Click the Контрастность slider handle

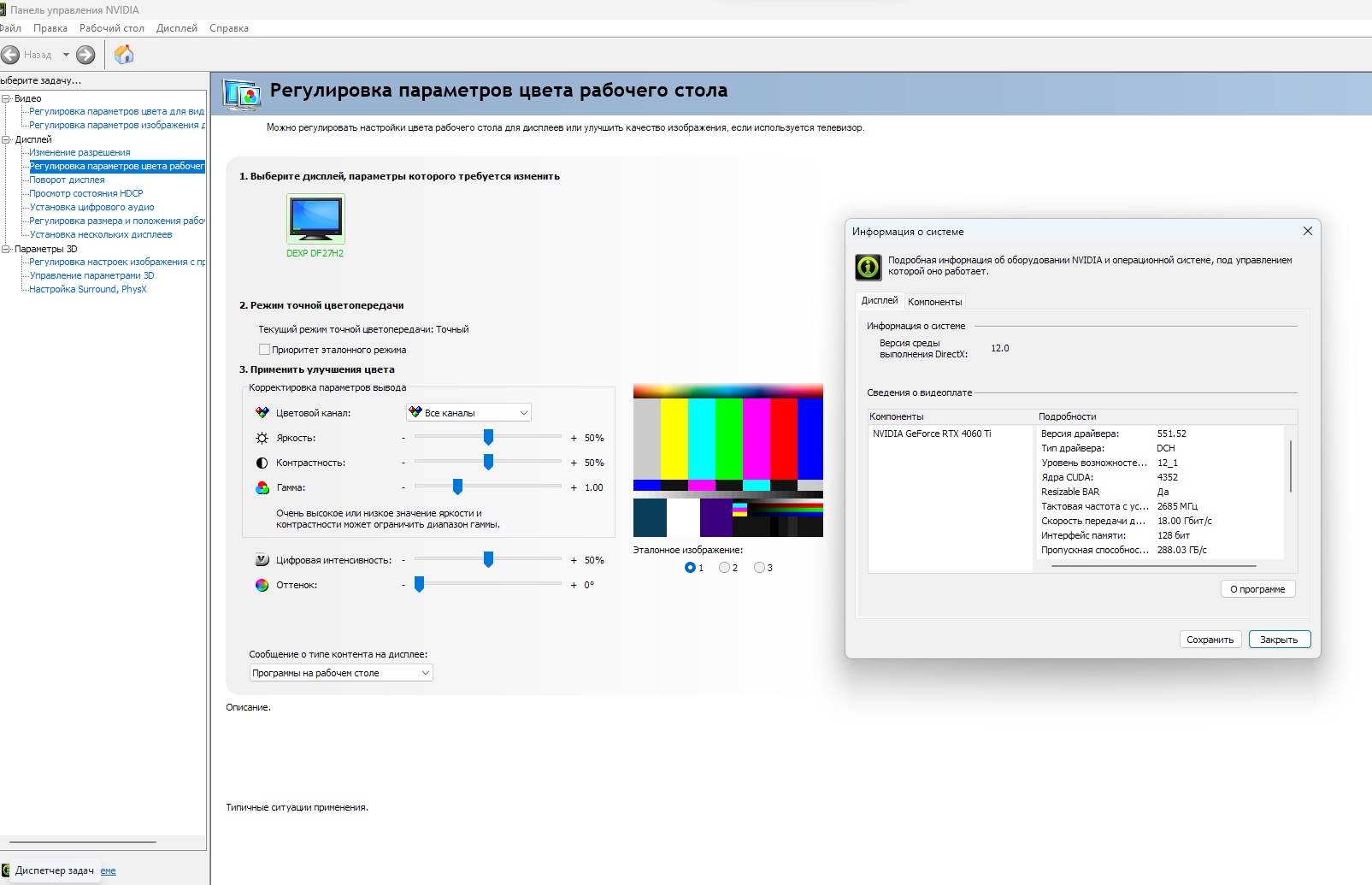click(488, 463)
